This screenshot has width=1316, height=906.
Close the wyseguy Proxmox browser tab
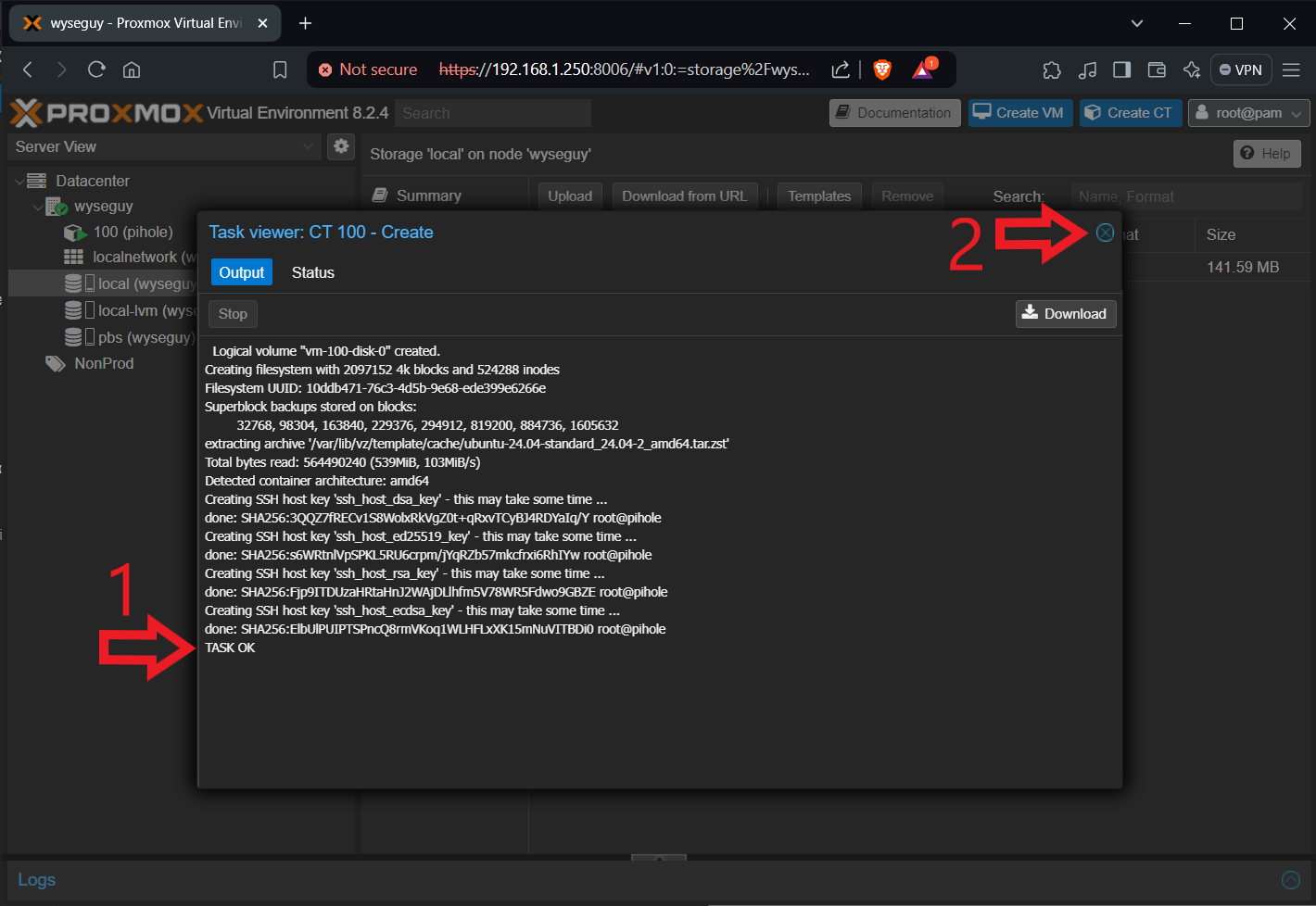click(262, 23)
